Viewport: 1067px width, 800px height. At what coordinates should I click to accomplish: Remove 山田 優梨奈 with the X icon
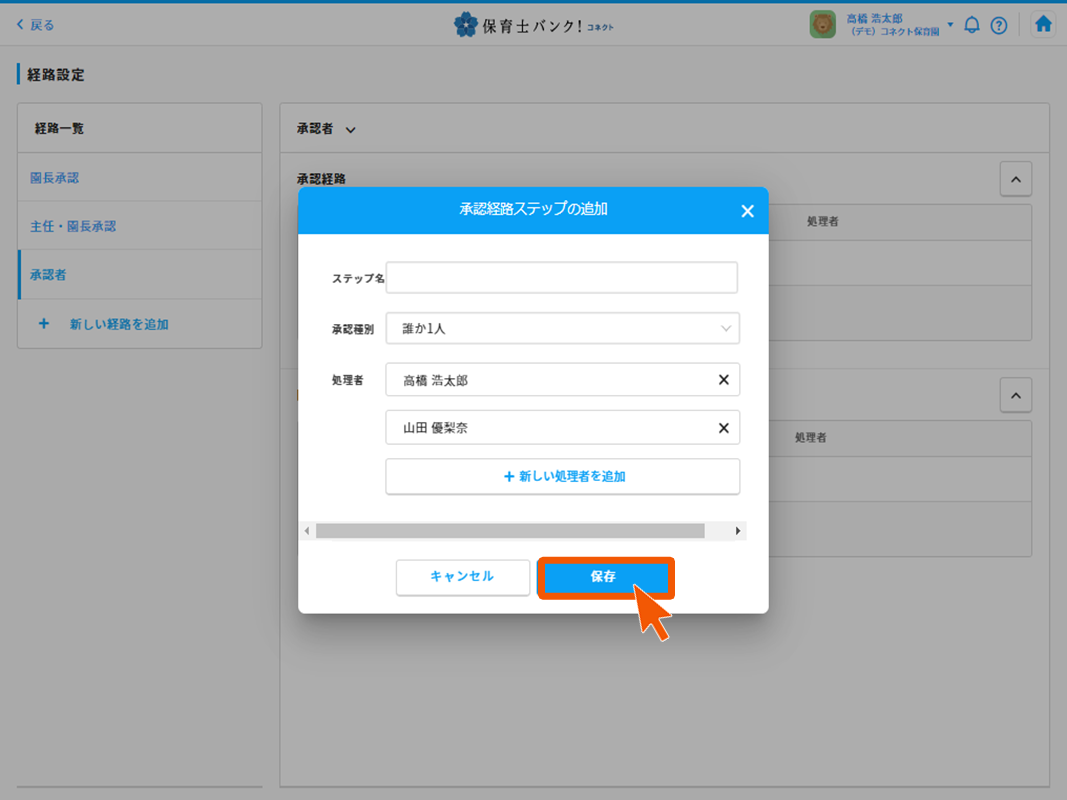point(723,428)
